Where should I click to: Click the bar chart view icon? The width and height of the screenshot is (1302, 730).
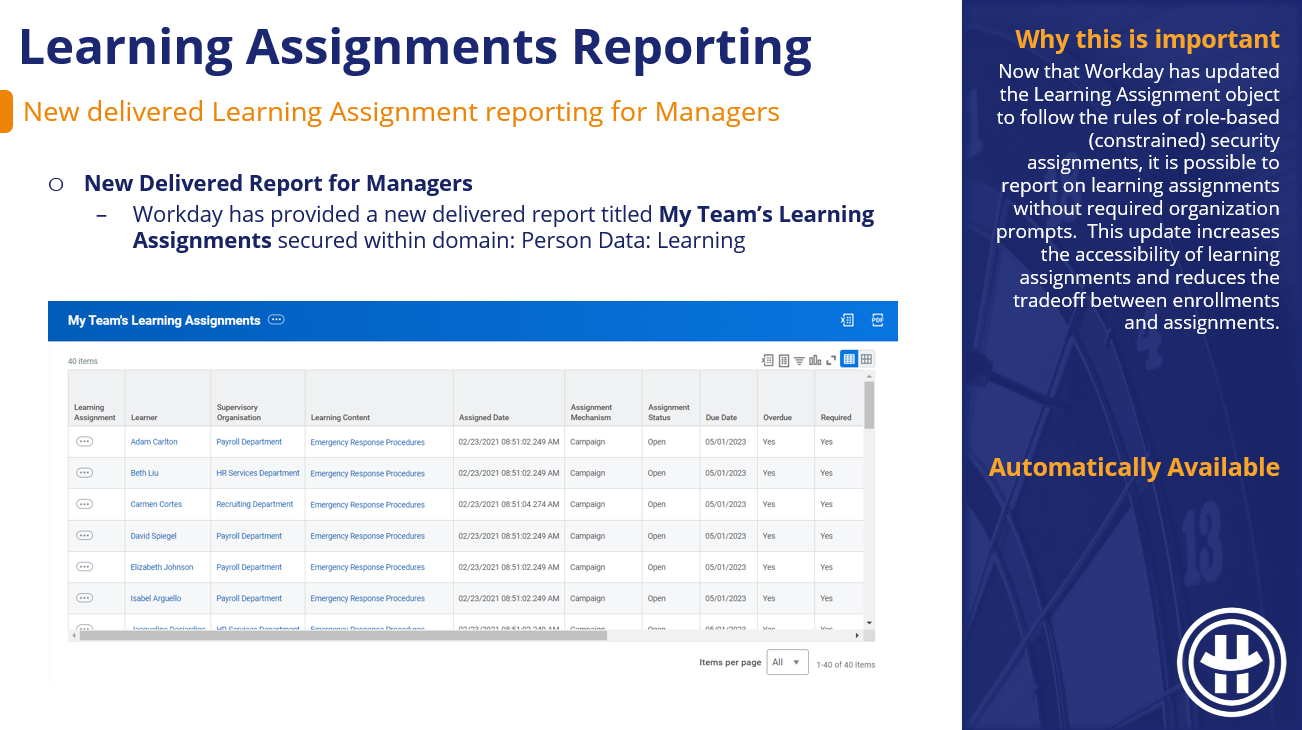[x=815, y=360]
